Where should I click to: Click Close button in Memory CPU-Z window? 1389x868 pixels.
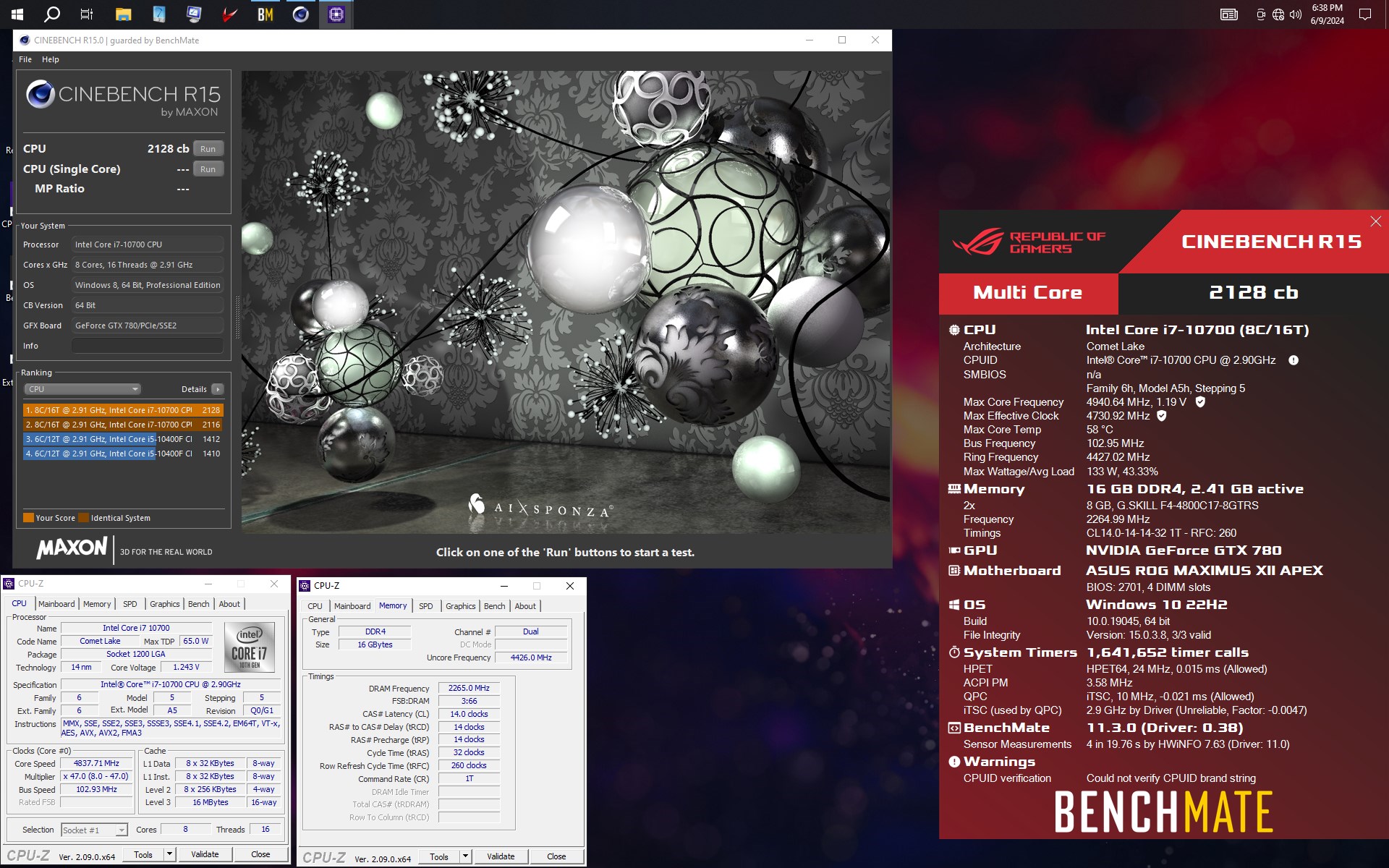coord(556,856)
